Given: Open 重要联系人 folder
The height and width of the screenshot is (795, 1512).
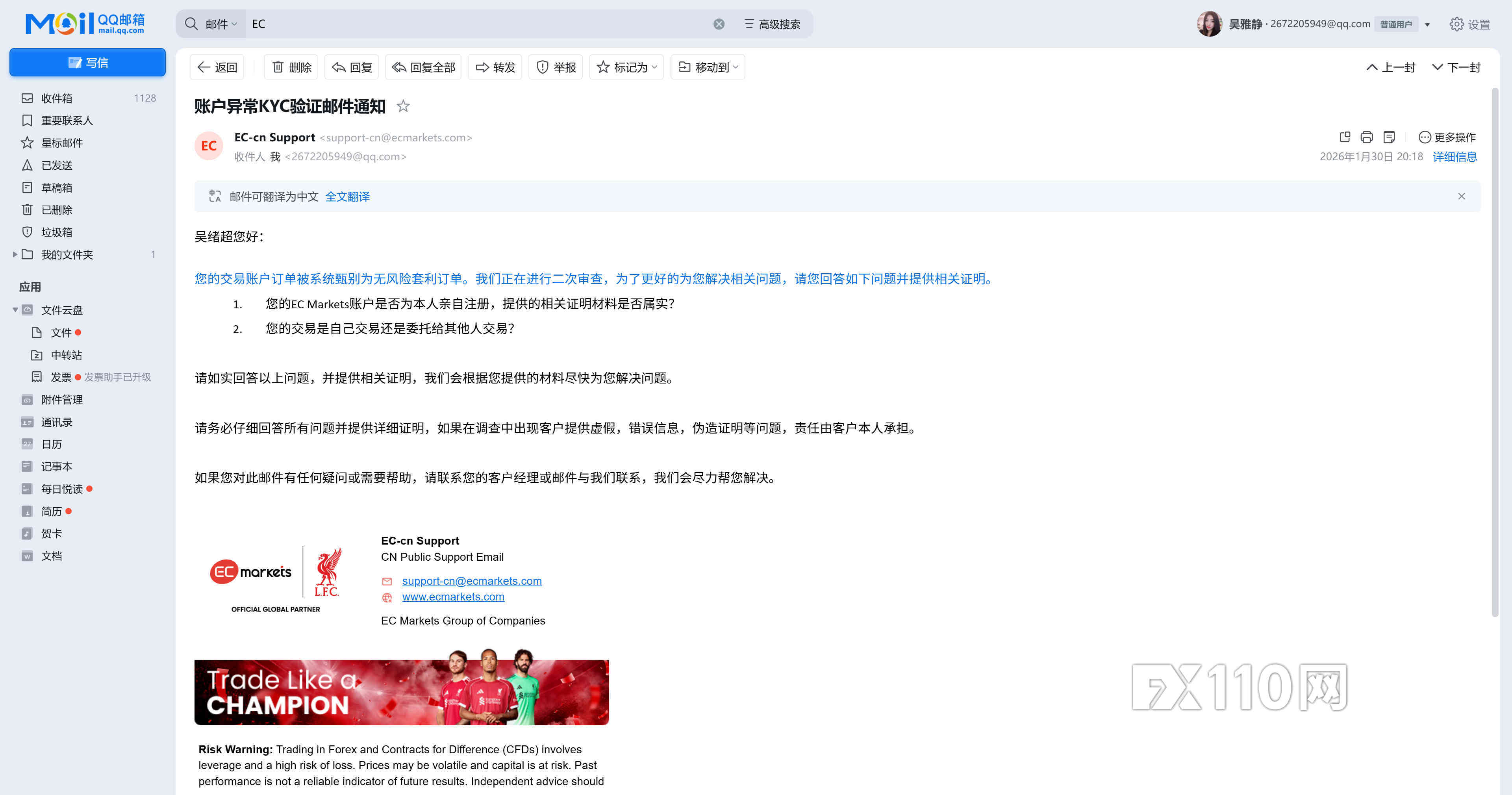Looking at the screenshot, I should pos(88,120).
